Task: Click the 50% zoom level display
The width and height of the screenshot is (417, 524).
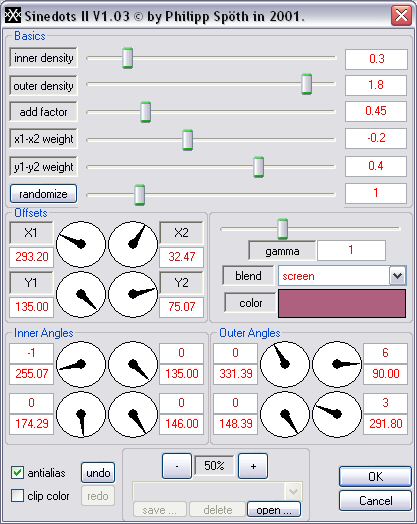Action: tap(214, 466)
